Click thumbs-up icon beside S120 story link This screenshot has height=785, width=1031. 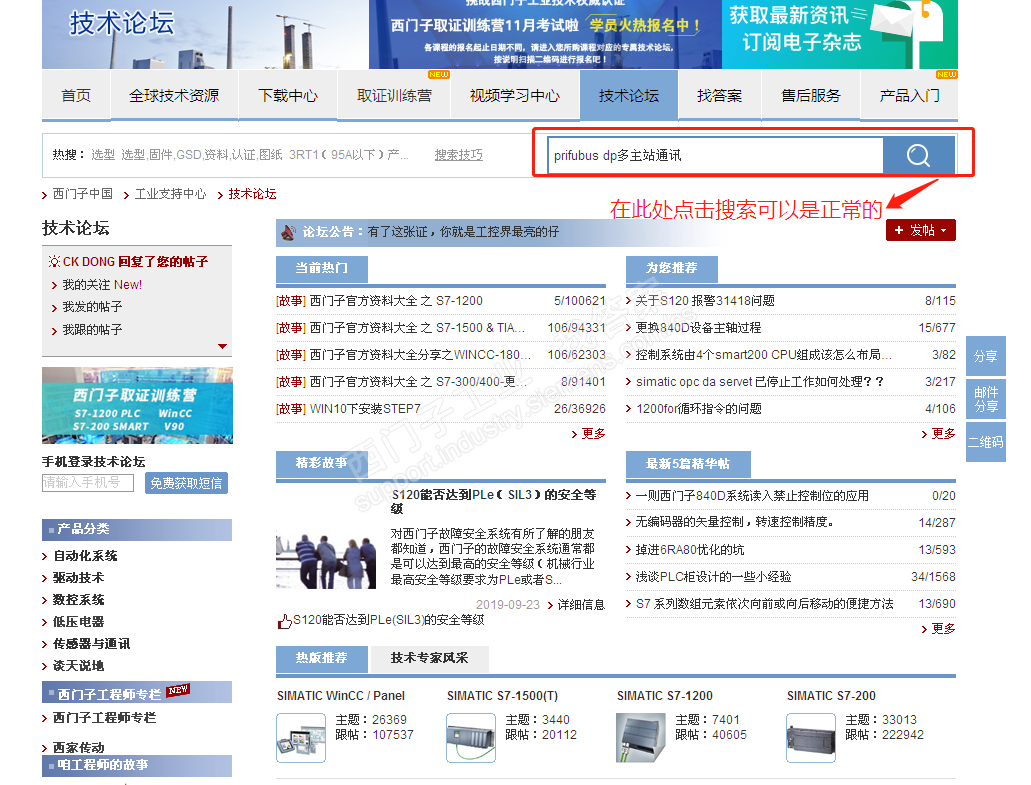(x=284, y=621)
